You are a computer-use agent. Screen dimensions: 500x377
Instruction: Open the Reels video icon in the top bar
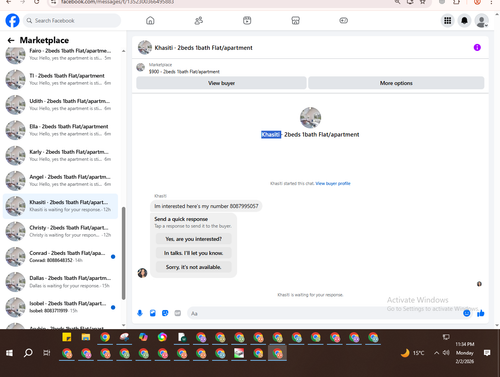247,21
